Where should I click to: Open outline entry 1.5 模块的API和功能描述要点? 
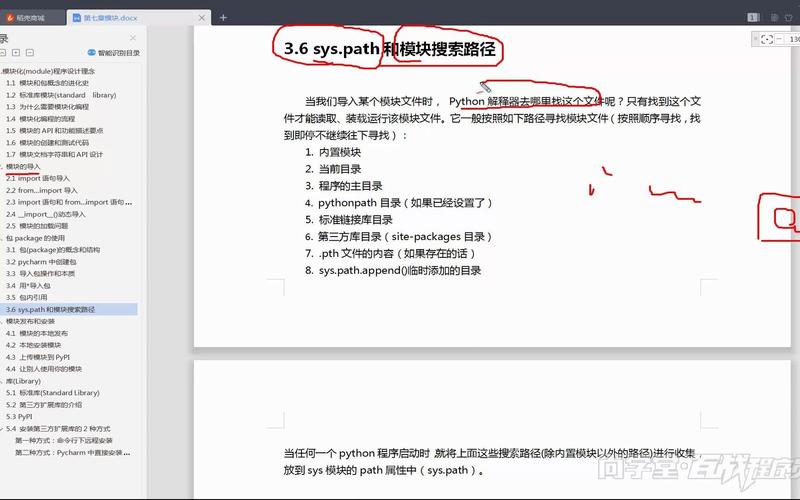point(55,131)
